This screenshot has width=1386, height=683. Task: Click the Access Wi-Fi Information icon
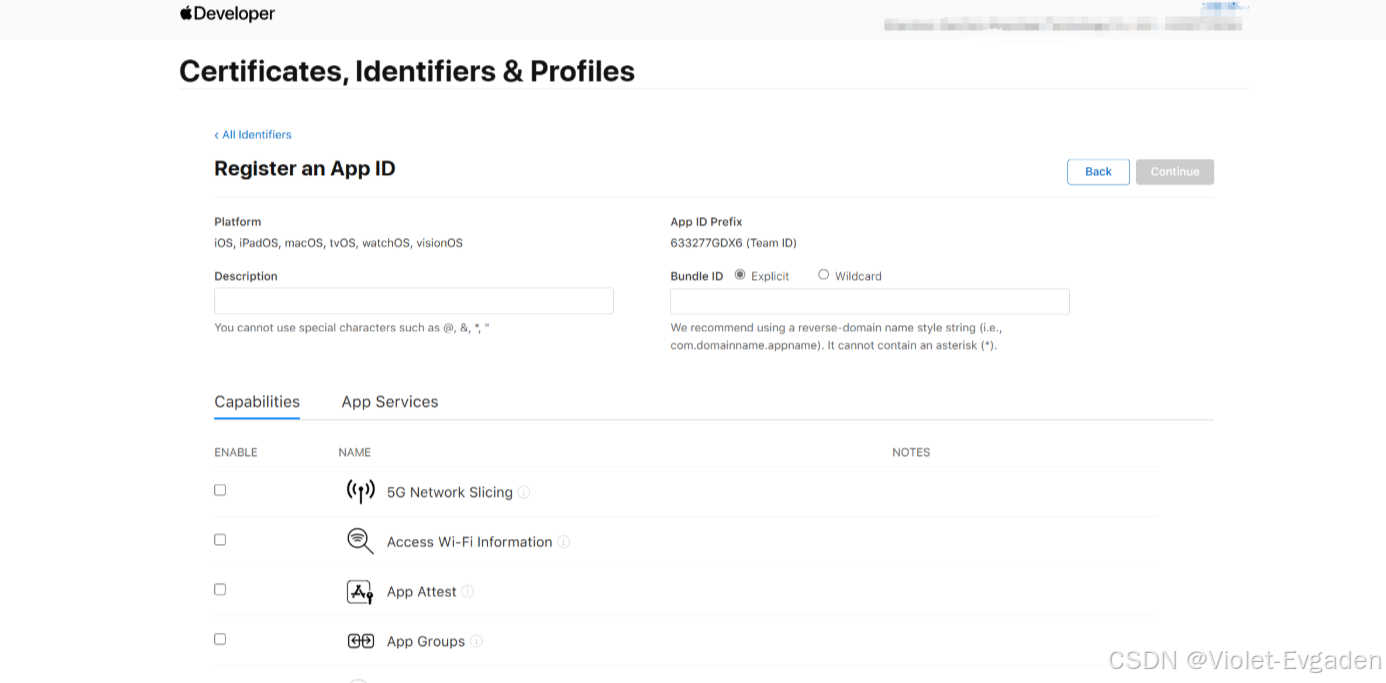click(360, 541)
